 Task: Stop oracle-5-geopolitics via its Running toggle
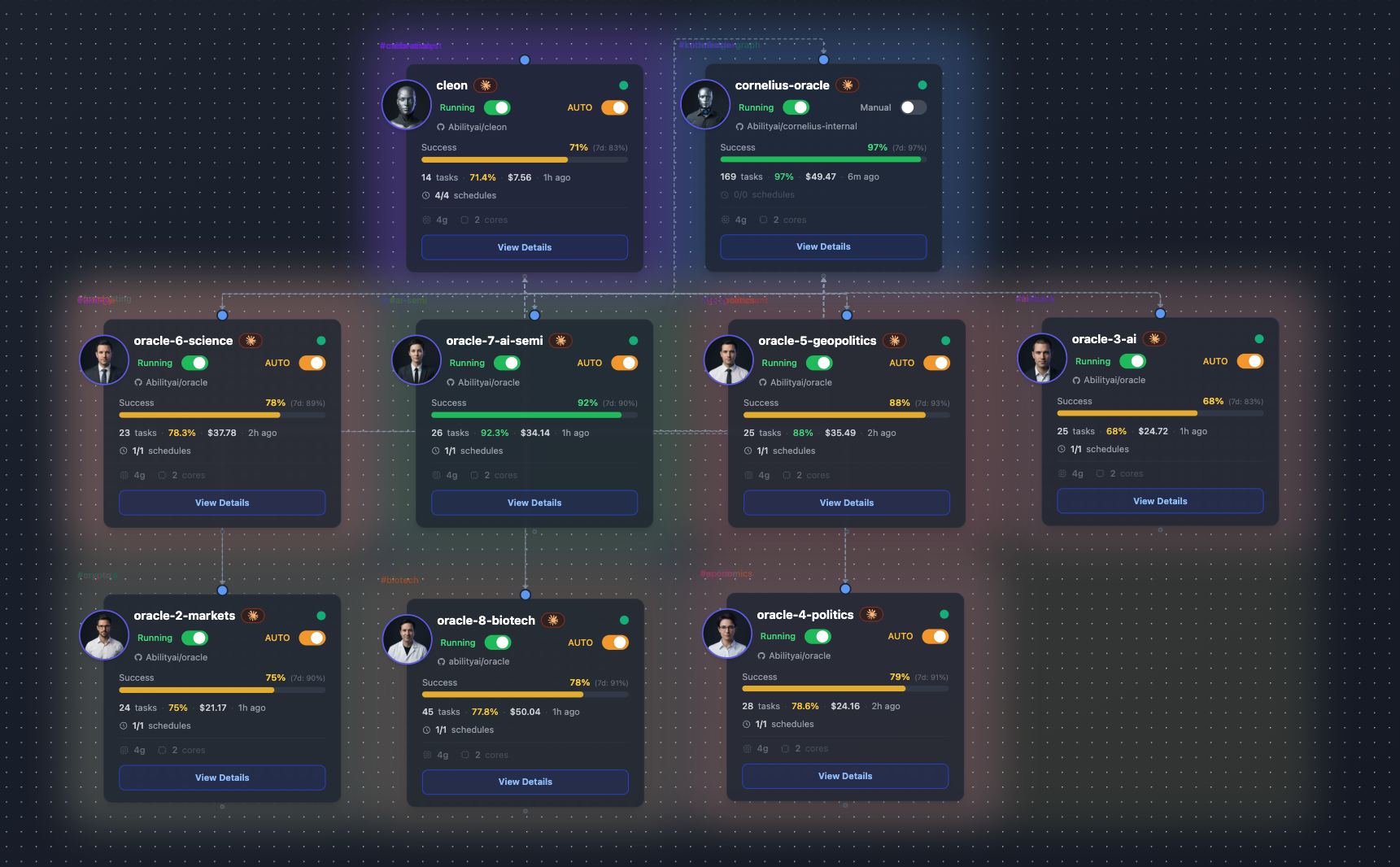(x=819, y=363)
